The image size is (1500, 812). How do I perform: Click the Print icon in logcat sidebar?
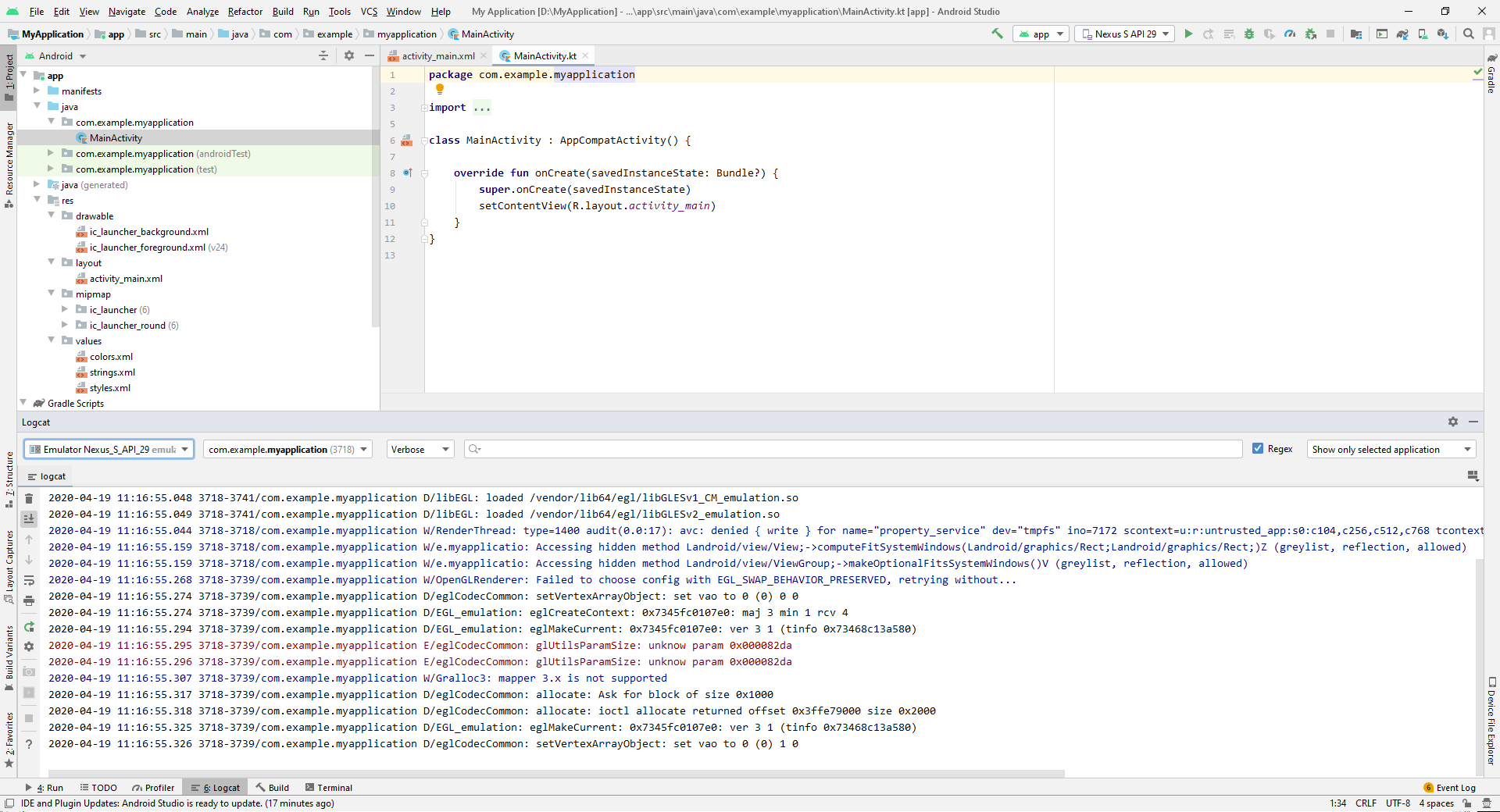coord(29,600)
